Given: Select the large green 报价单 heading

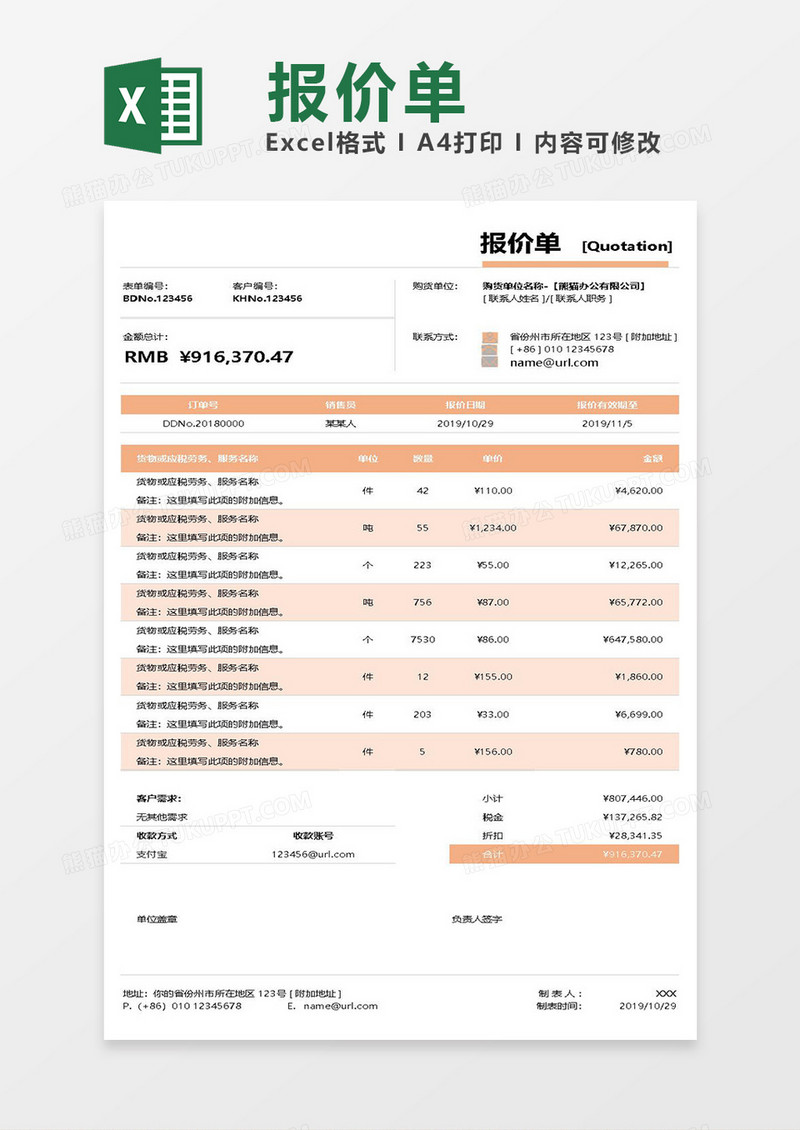Looking at the screenshot, I should tap(366, 92).
